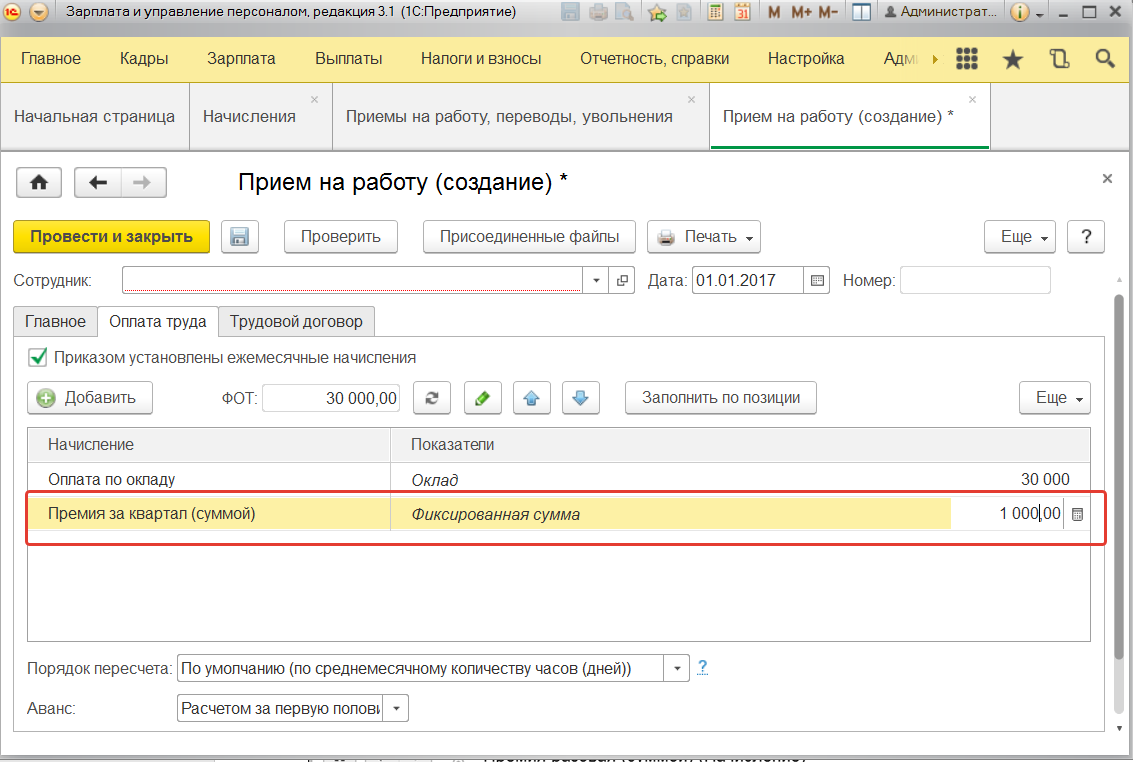The width and height of the screenshot is (1133, 762).
Task: Click the save icon in the title bar
Action: pyautogui.click(x=570, y=12)
